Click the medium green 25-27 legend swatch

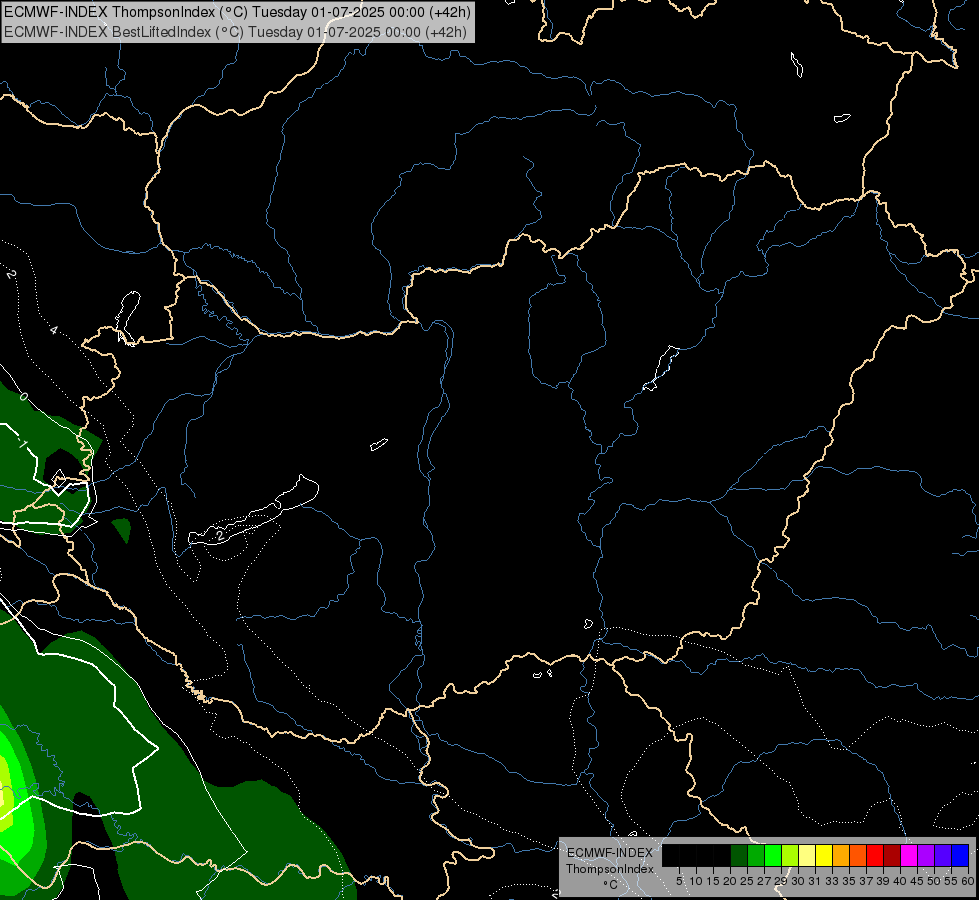click(x=756, y=855)
